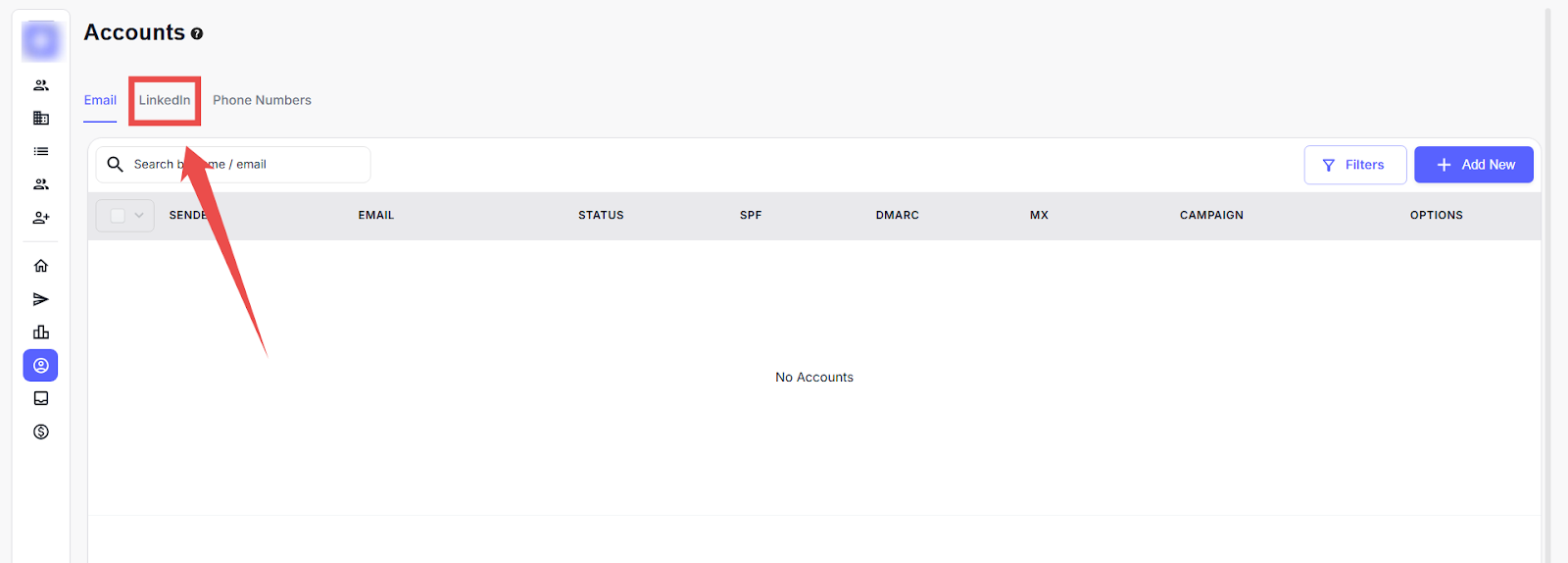The width and height of the screenshot is (1568, 563).
Task: Open the Filters options
Action: click(1354, 165)
